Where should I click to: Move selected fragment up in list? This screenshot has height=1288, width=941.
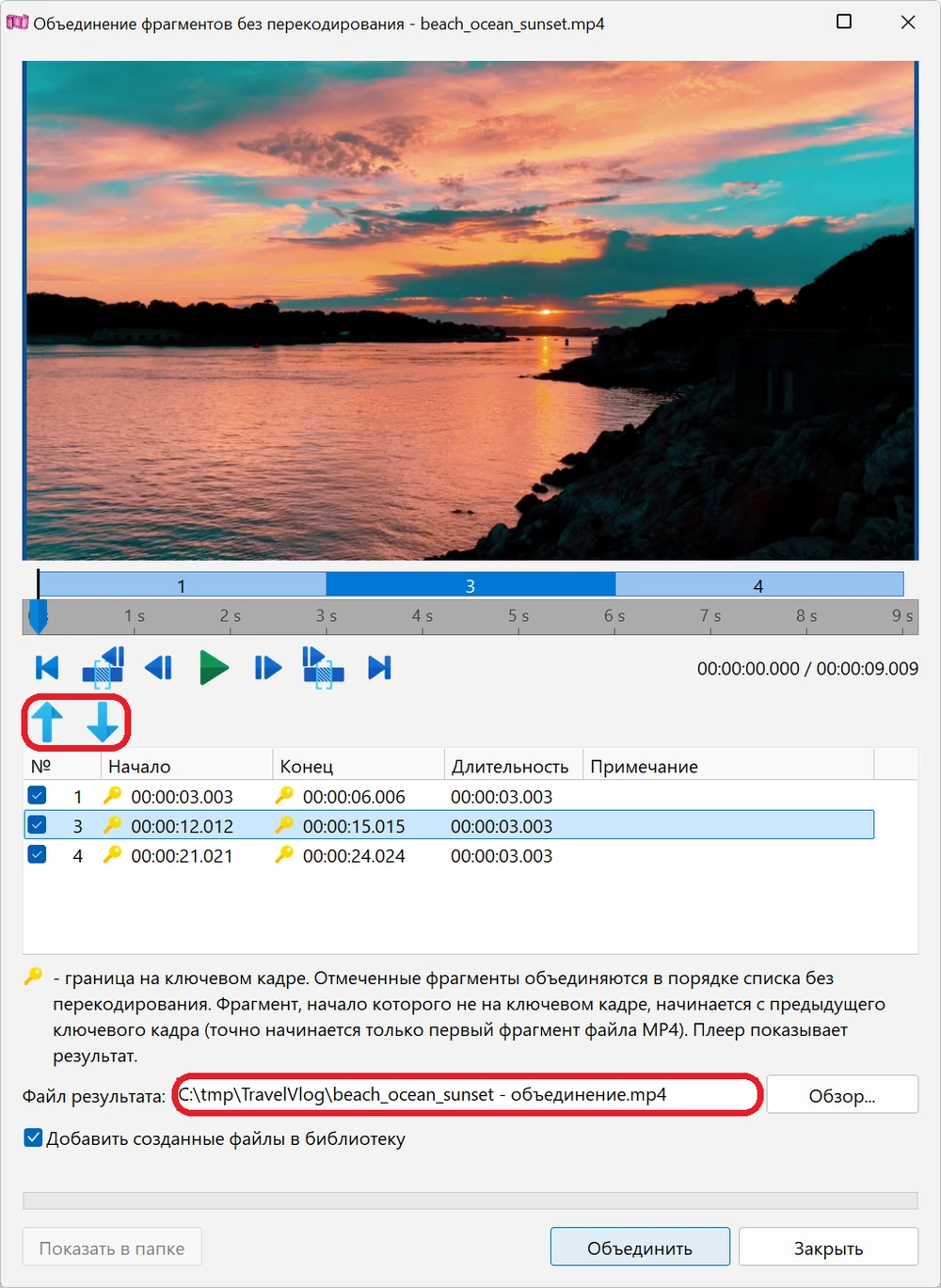[47, 723]
